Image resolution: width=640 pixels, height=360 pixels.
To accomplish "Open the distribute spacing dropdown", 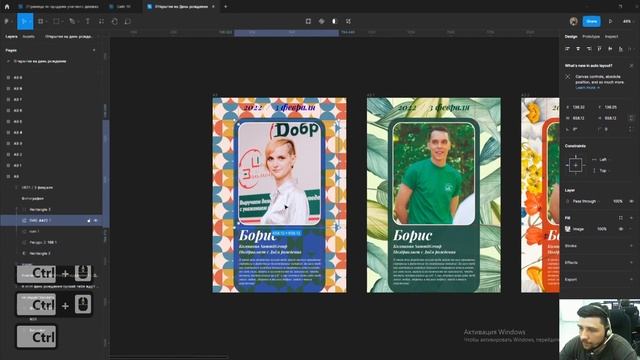I will tap(631, 49).
